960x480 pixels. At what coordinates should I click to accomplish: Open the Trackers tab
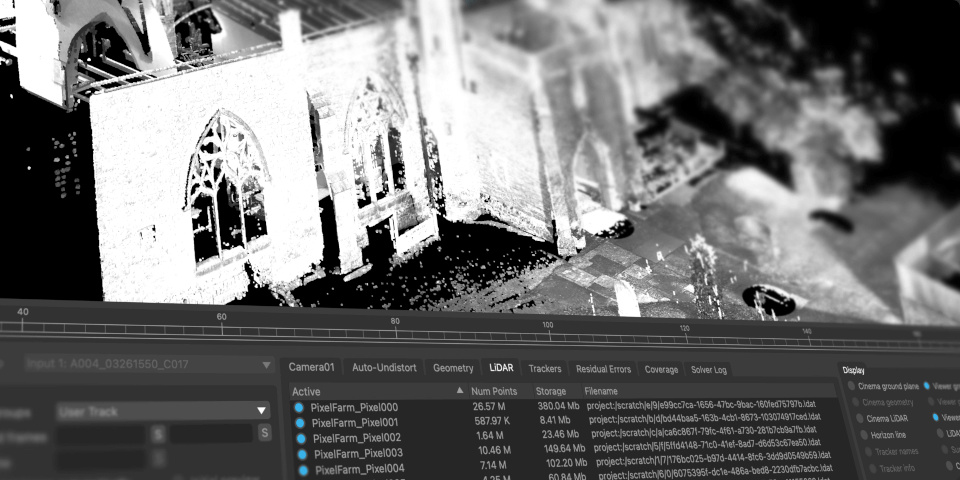point(545,369)
